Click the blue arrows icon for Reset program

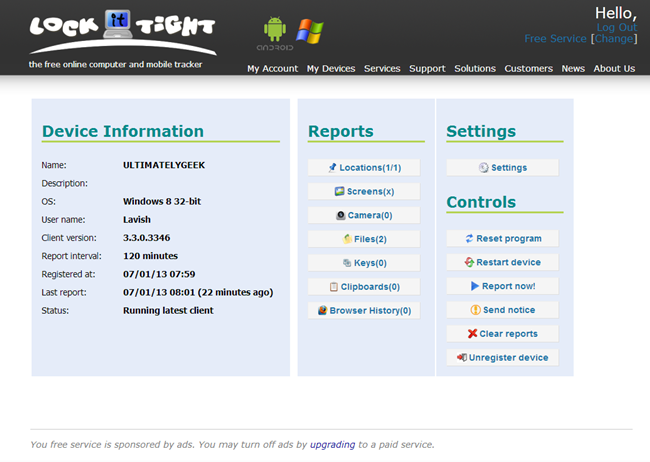pyautogui.click(x=469, y=238)
